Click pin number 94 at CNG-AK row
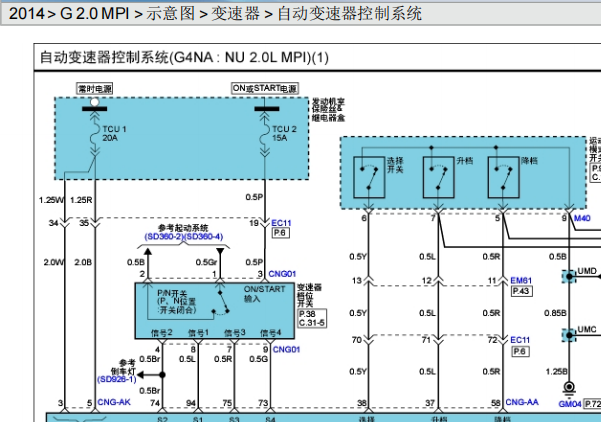The height and width of the screenshot is (422, 601). pos(191,403)
